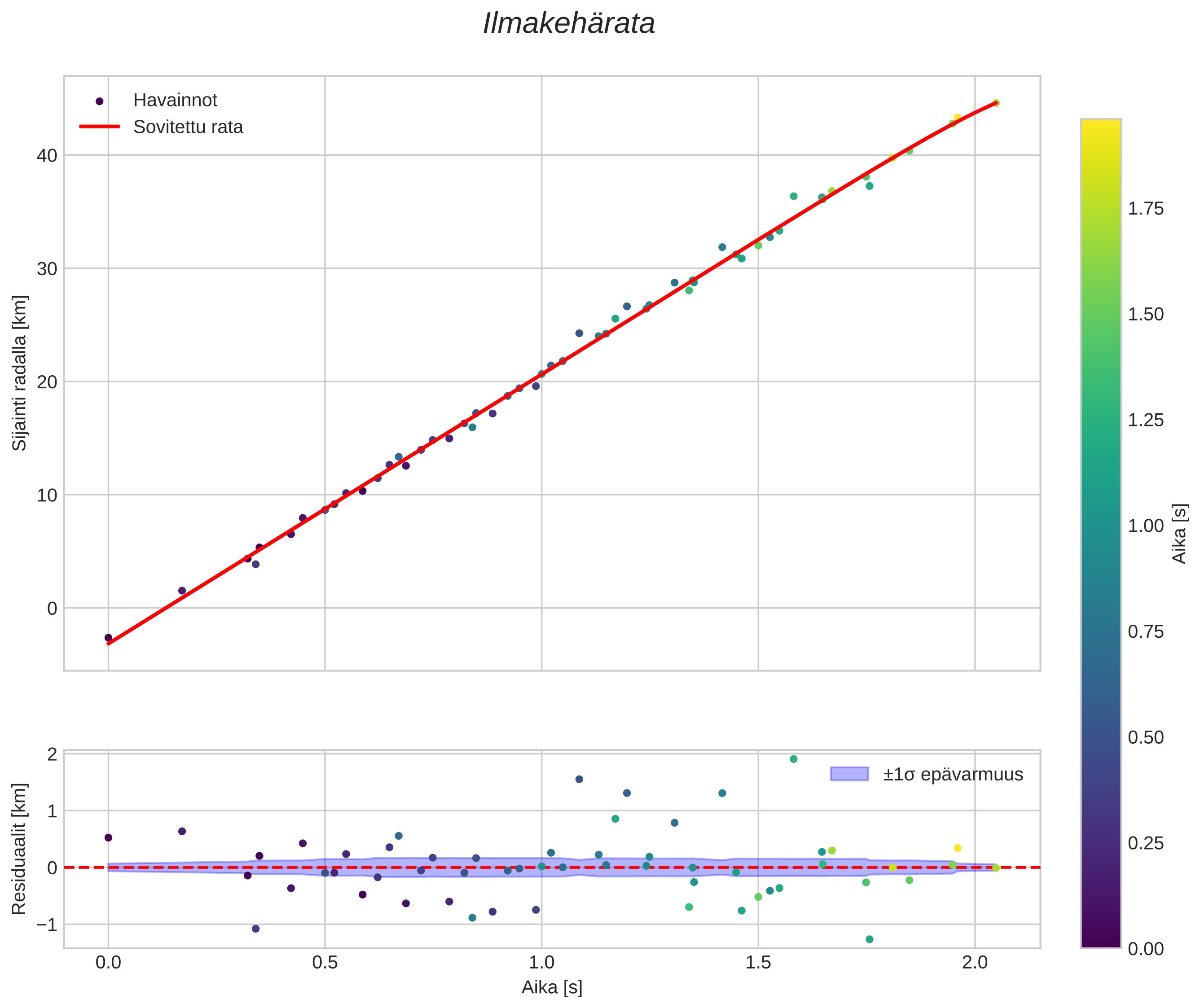The image size is (1200, 1008).
Task: Click the lowest teal residual point below −1
Action: (869, 939)
